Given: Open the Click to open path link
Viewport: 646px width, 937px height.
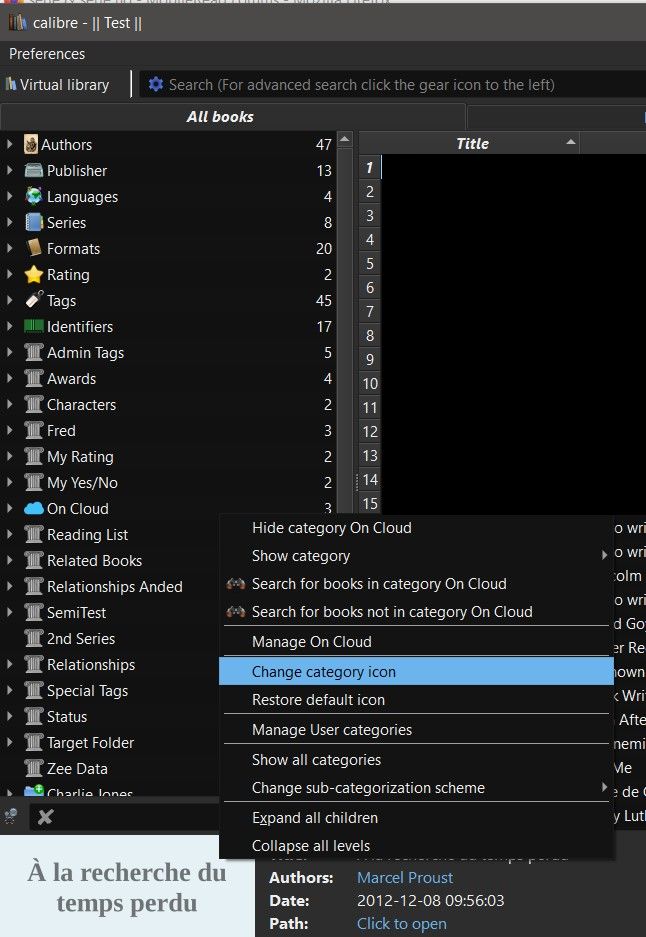Looking at the screenshot, I should (401, 924).
